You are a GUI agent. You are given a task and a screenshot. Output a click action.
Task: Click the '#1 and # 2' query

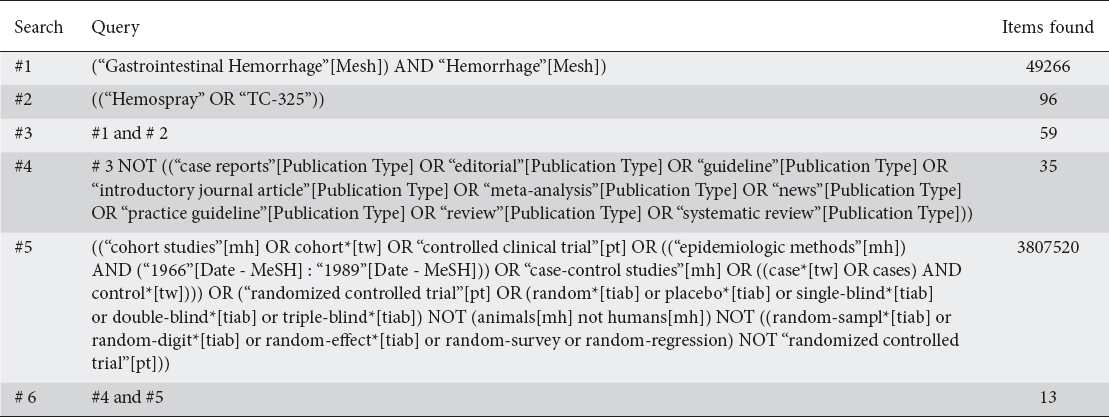pyautogui.click(x=127, y=133)
